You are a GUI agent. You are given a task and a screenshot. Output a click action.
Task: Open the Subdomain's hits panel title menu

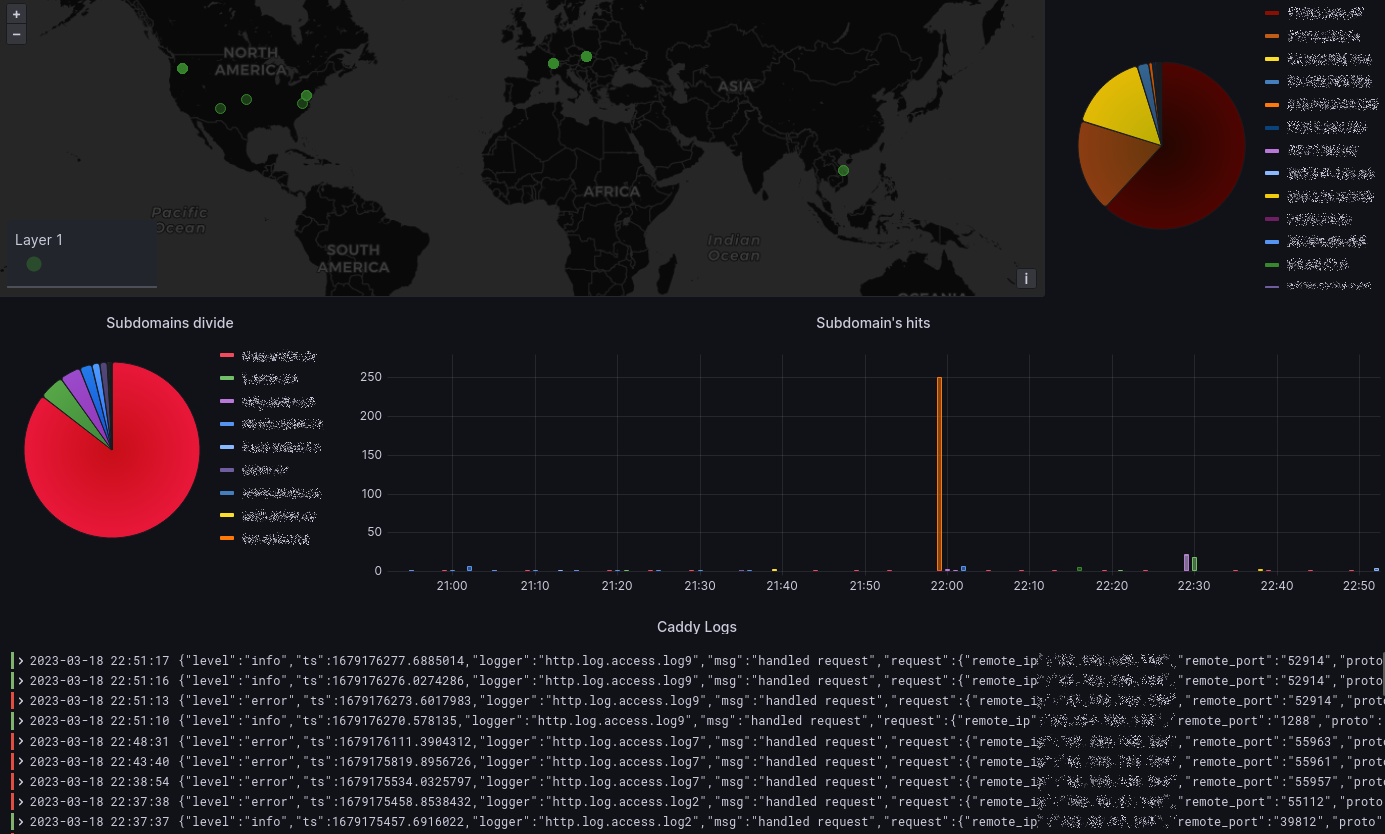pyautogui.click(x=873, y=323)
